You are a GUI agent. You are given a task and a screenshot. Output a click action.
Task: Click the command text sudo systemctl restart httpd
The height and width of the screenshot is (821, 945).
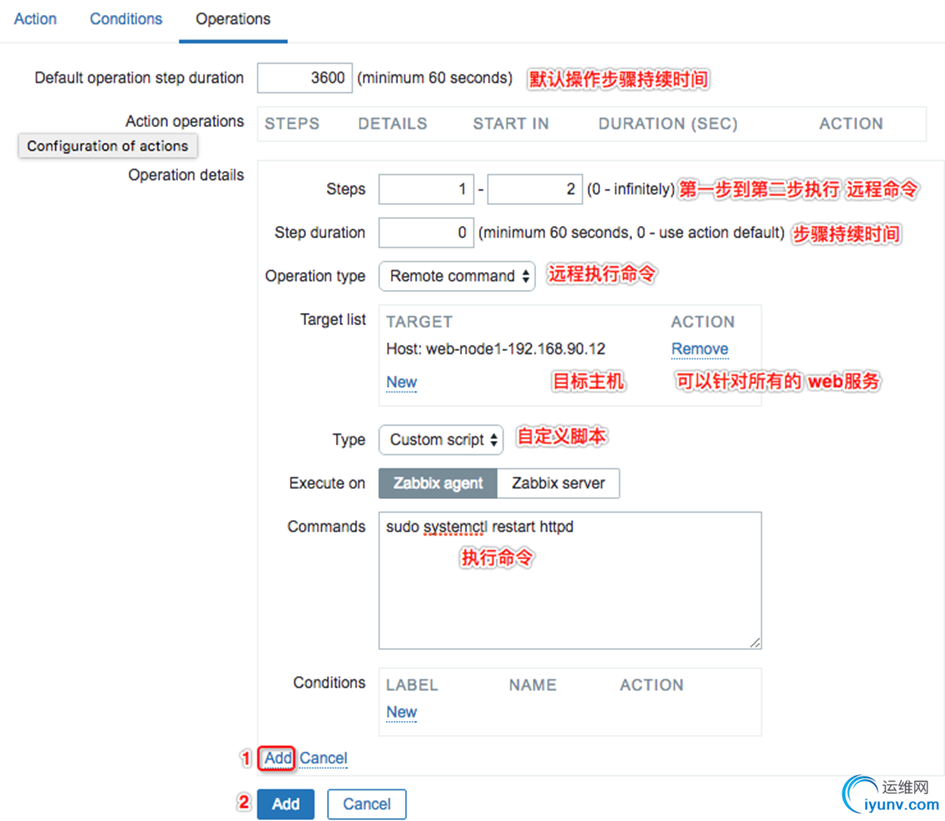[480, 527]
